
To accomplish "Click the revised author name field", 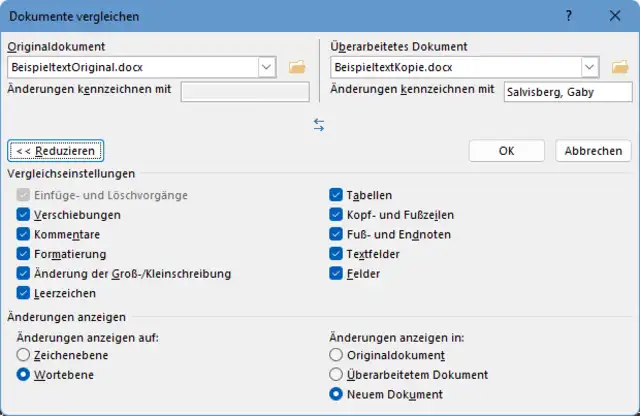I will [x=568, y=92].
